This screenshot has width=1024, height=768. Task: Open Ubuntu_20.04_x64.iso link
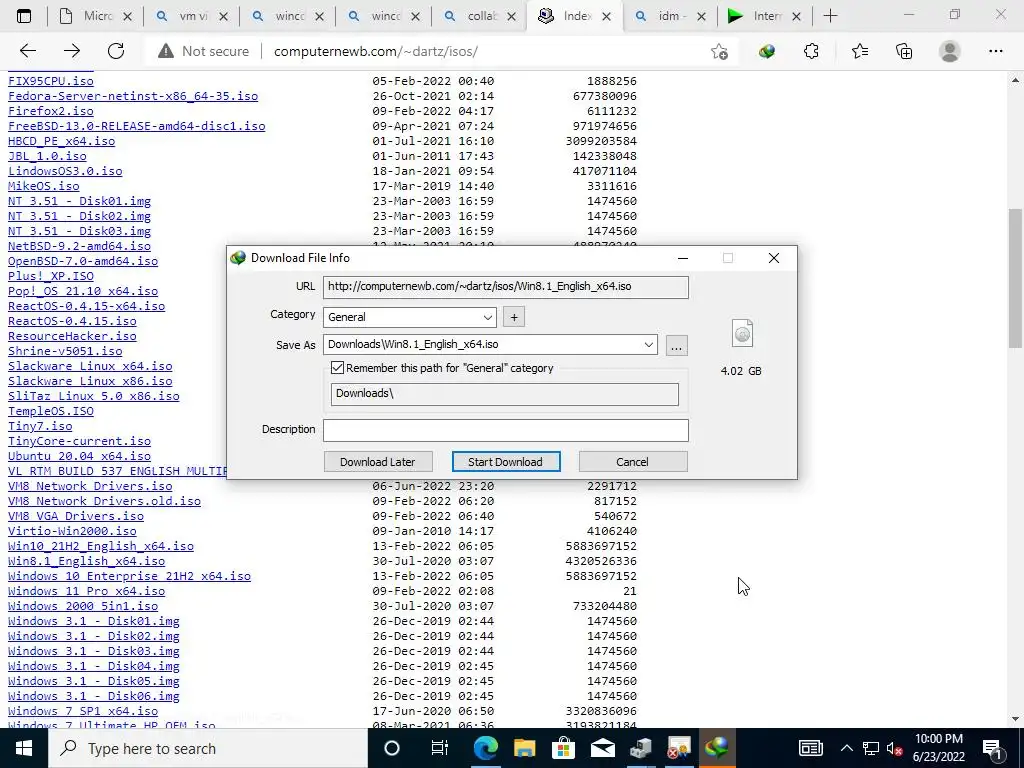[x=79, y=456]
